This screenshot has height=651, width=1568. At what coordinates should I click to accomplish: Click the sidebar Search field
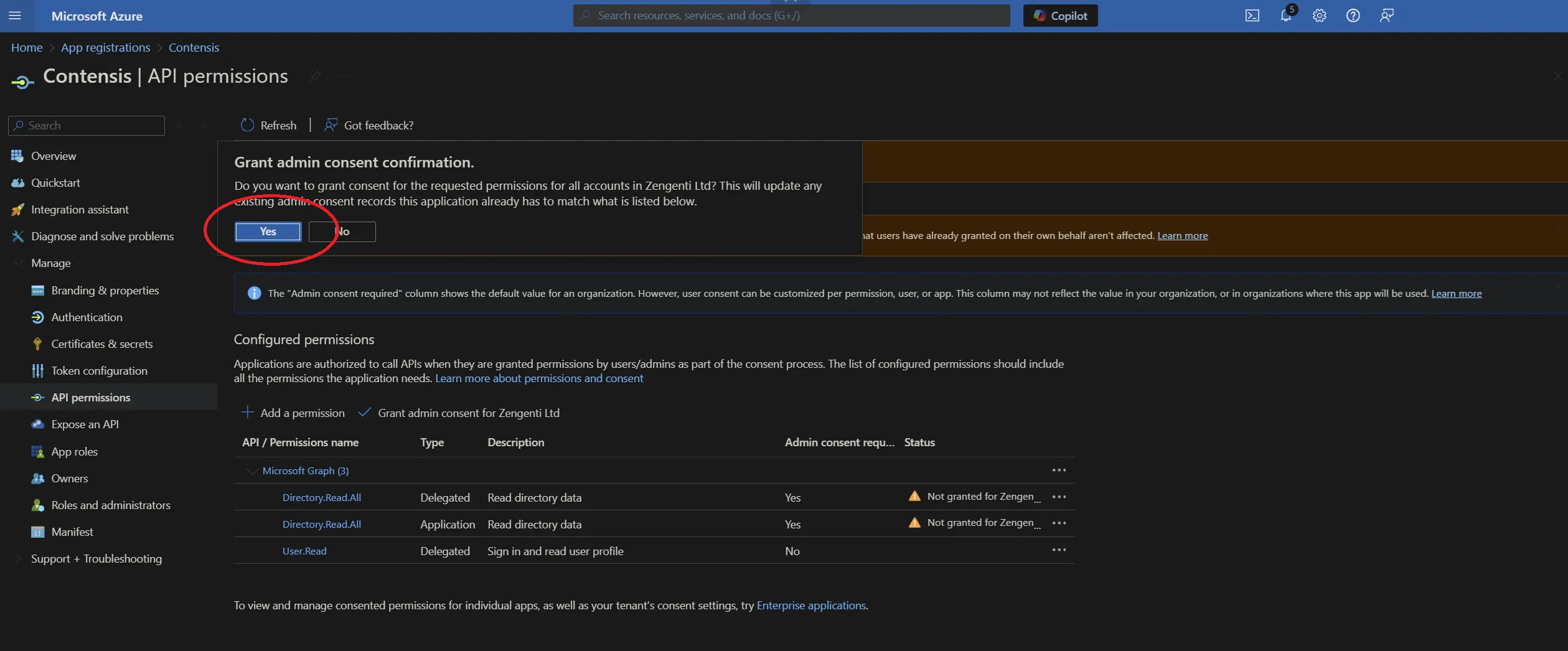click(87, 125)
